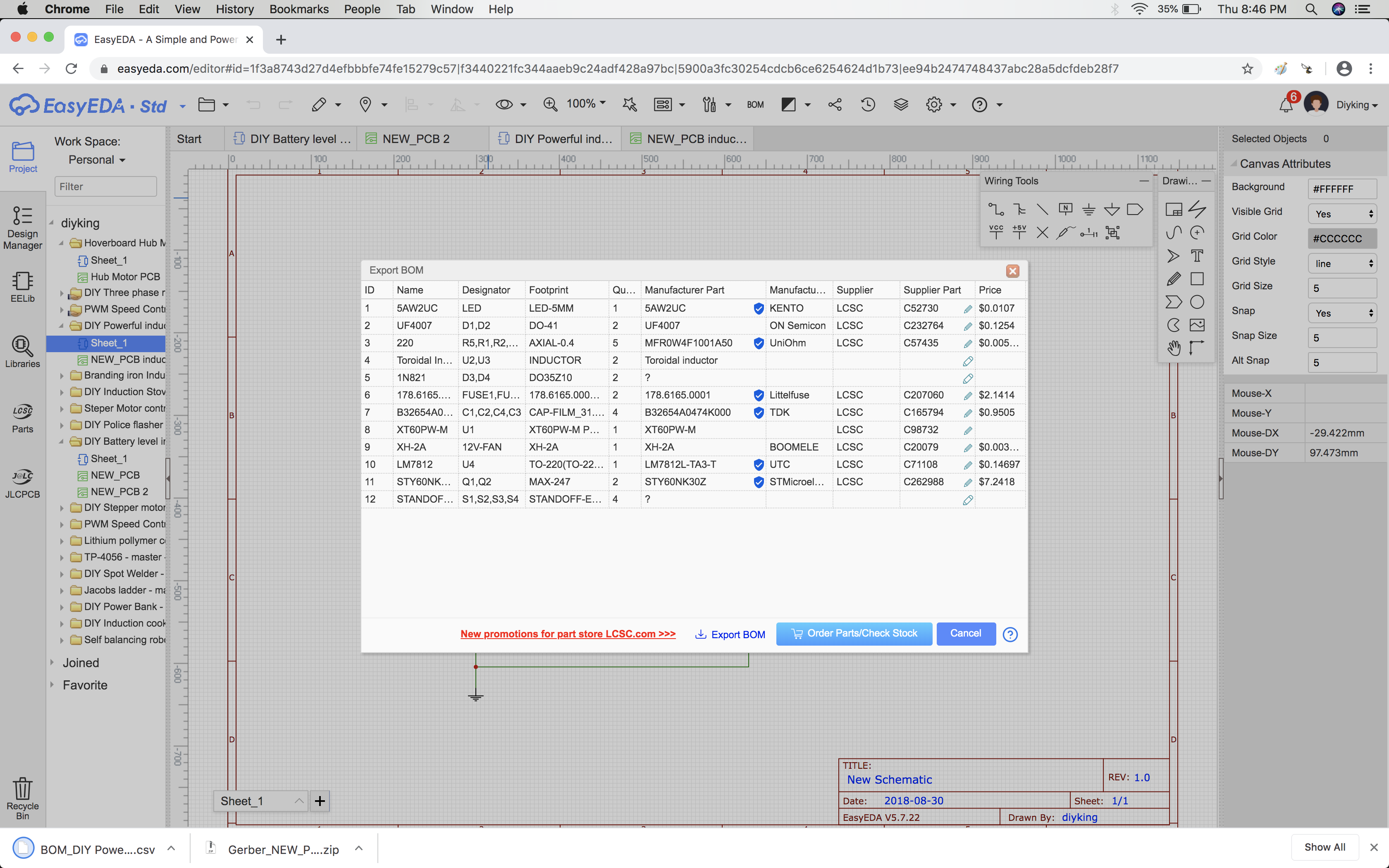Click Order Parts/Check Stock button
Image resolution: width=1389 pixels, height=868 pixels.
click(x=854, y=634)
